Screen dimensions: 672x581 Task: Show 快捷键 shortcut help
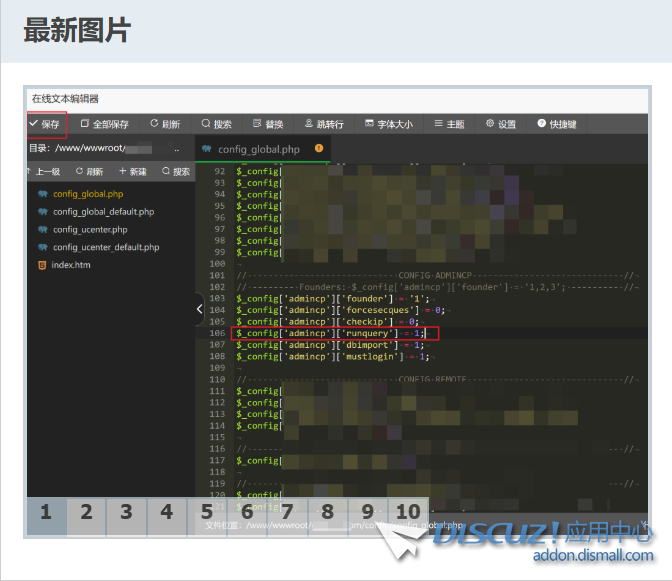tap(556, 124)
